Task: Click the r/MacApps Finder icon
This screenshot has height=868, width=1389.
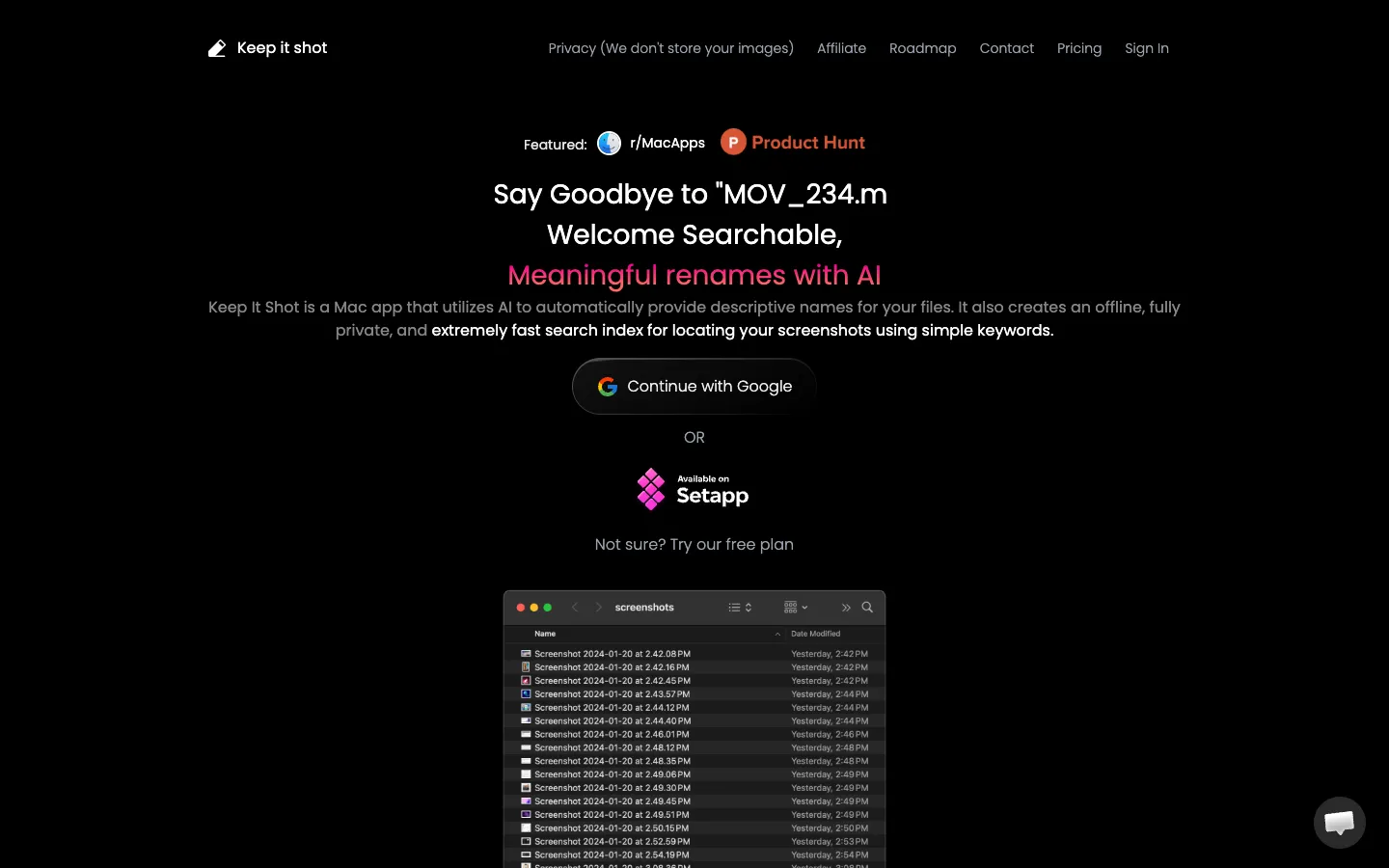Action: [x=610, y=143]
